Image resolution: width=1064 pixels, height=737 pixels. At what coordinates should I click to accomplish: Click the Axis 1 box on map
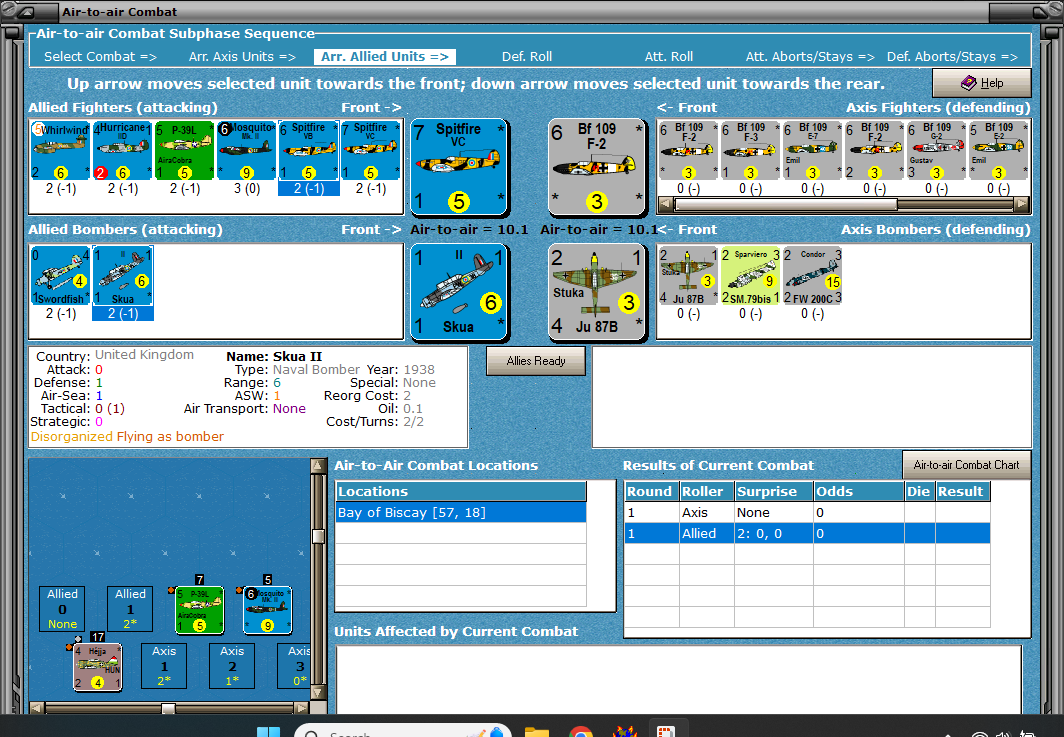(x=164, y=666)
